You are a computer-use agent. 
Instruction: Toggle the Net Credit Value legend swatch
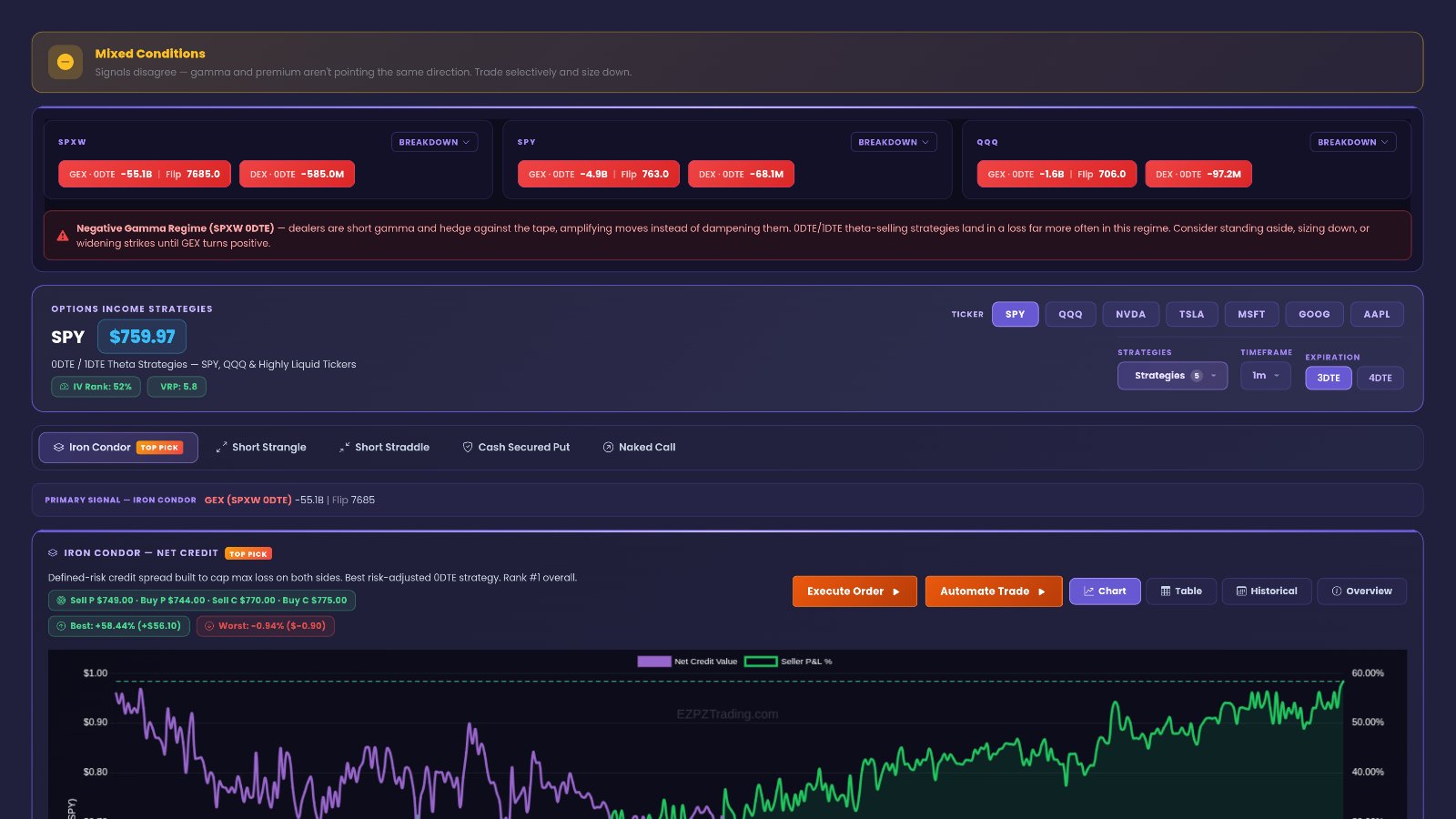pyautogui.click(x=654, y=662)
